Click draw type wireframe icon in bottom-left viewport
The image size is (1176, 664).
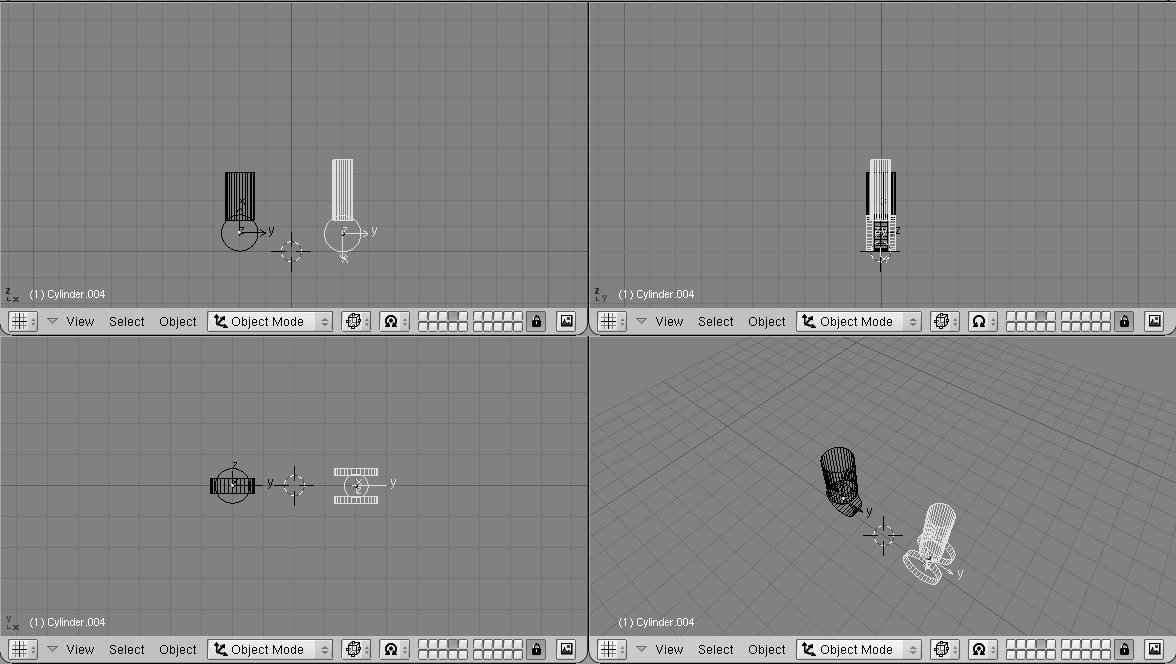click(x=356, y=649)
